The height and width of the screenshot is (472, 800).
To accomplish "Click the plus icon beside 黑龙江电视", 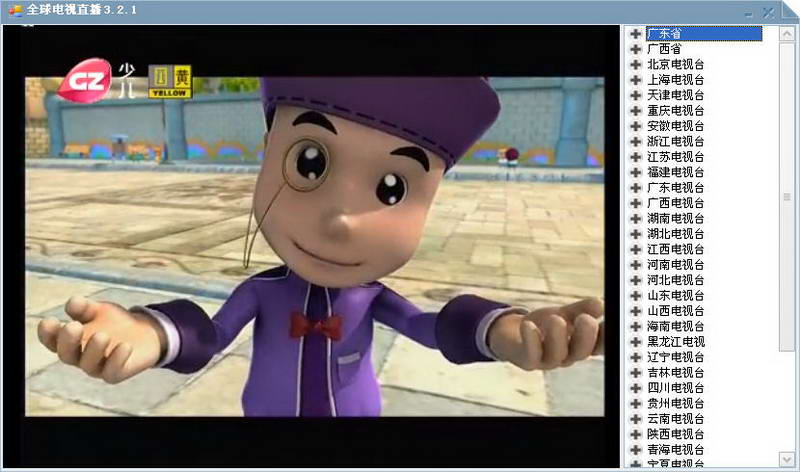I will (x=636, y=342).
